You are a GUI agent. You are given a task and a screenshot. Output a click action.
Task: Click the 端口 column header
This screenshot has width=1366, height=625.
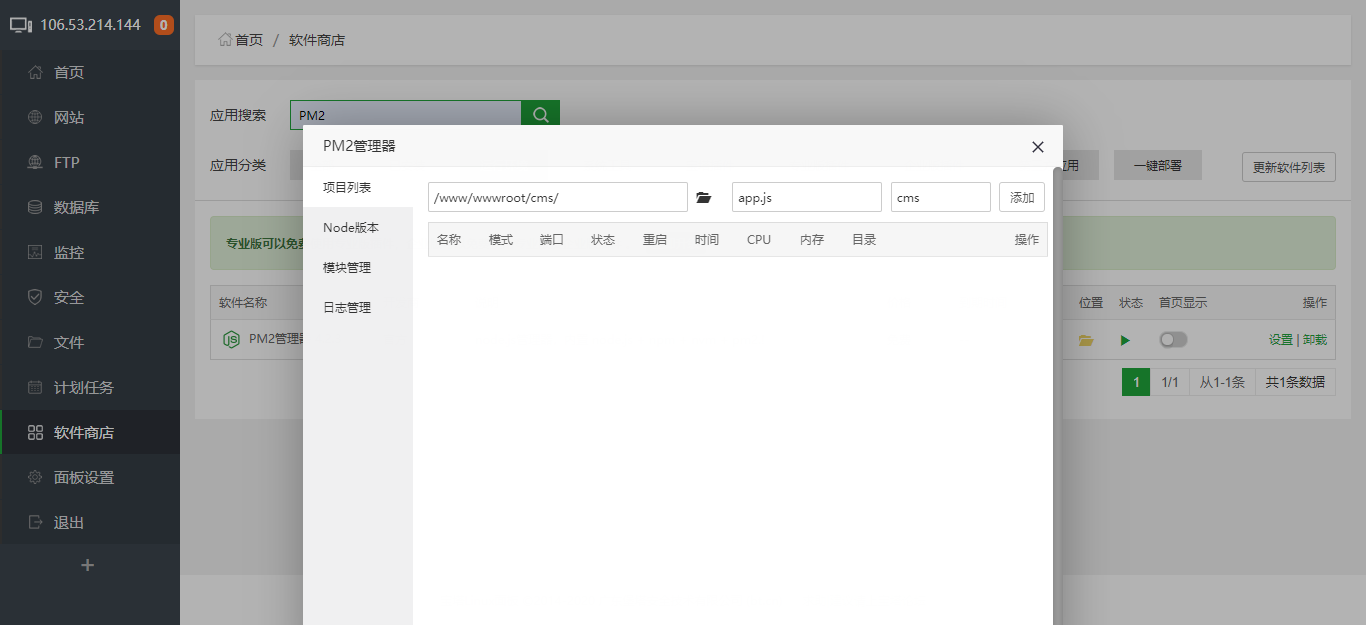[552, 240]
